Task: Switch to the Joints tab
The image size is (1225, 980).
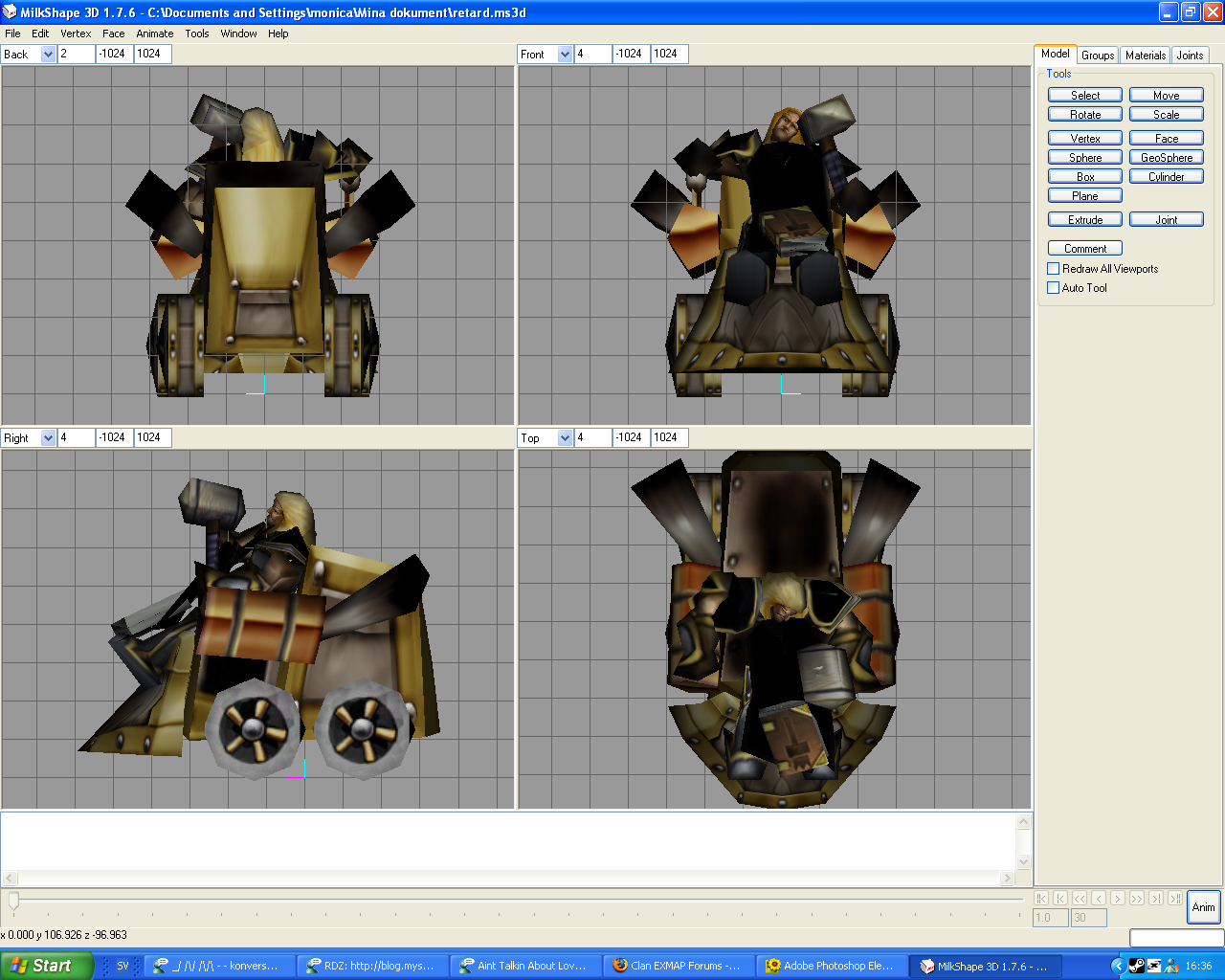Action: pos(1190,56)
